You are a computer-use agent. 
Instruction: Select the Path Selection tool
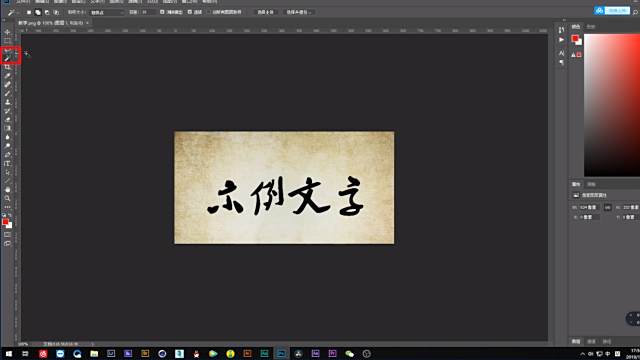7,172
